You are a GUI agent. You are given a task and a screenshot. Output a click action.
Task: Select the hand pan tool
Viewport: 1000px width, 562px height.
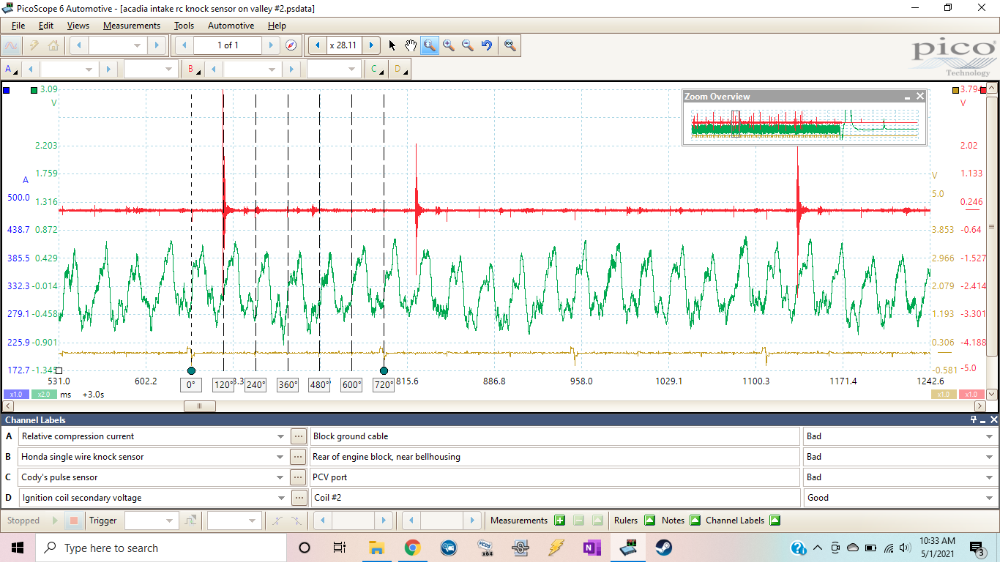point(411,45)
